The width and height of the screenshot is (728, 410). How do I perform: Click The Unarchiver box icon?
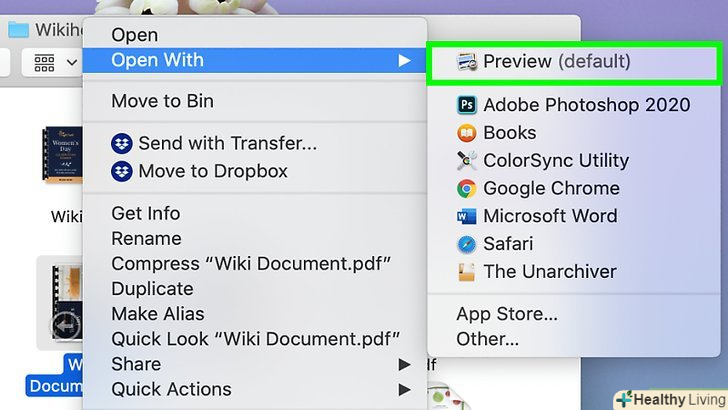pyautogui.click(x=467, y=272)
